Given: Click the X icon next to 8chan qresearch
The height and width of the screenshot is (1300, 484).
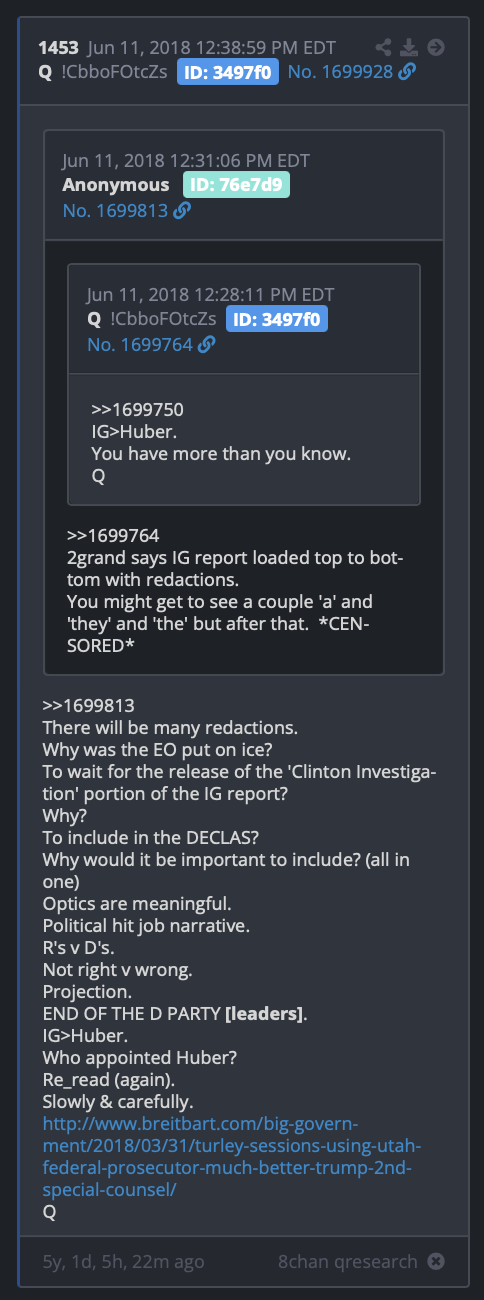Looking at the screenshot, I should tap(436, 1261).
